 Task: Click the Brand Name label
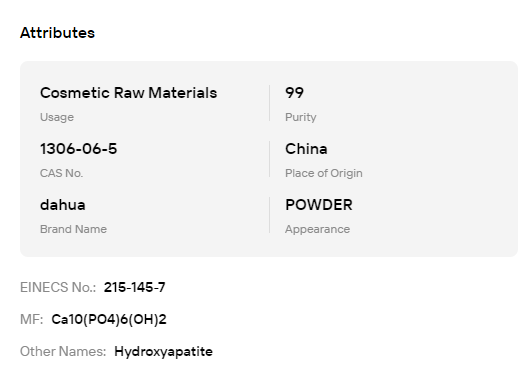tap(73, 229)
